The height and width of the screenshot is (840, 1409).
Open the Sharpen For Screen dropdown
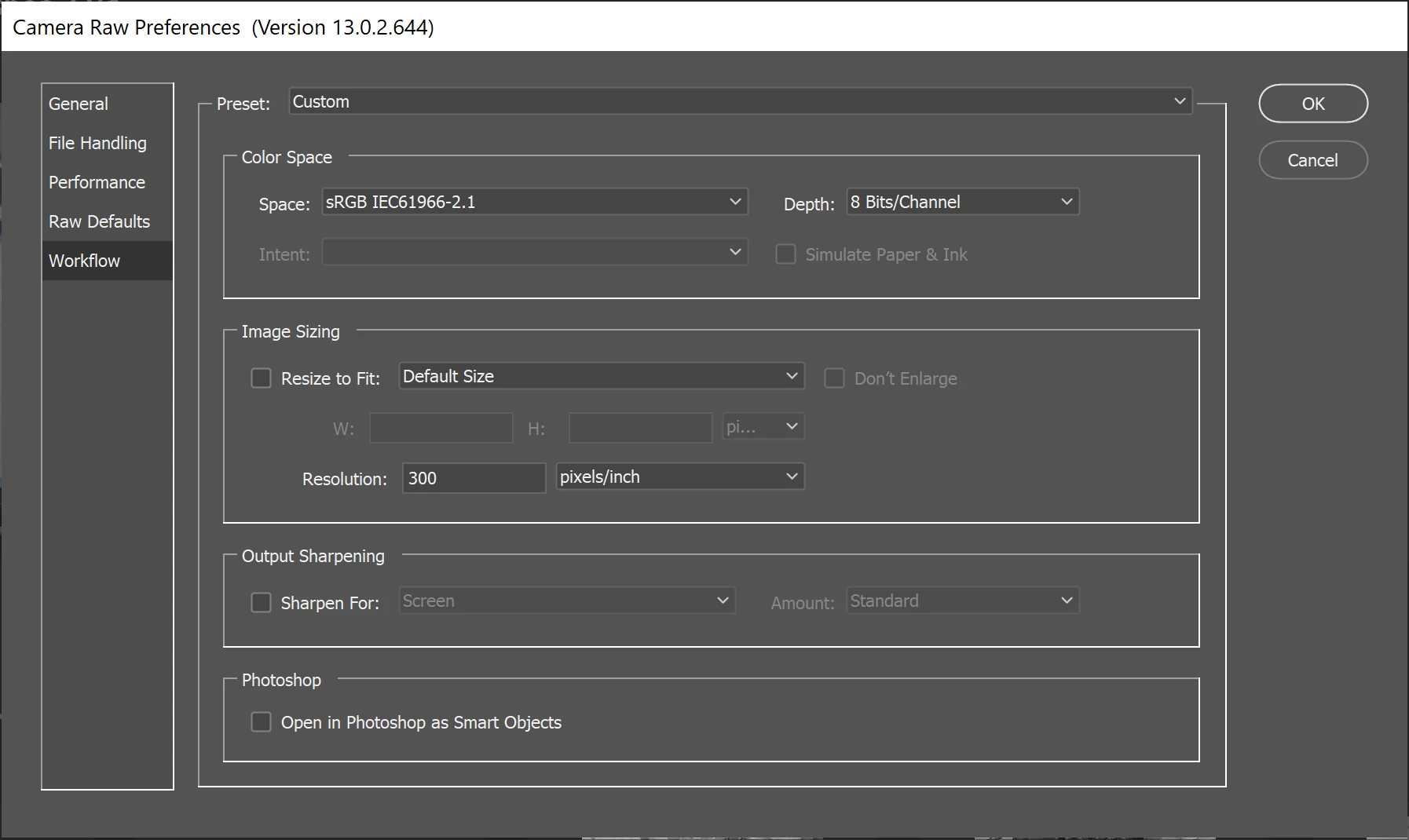point(567,601)
